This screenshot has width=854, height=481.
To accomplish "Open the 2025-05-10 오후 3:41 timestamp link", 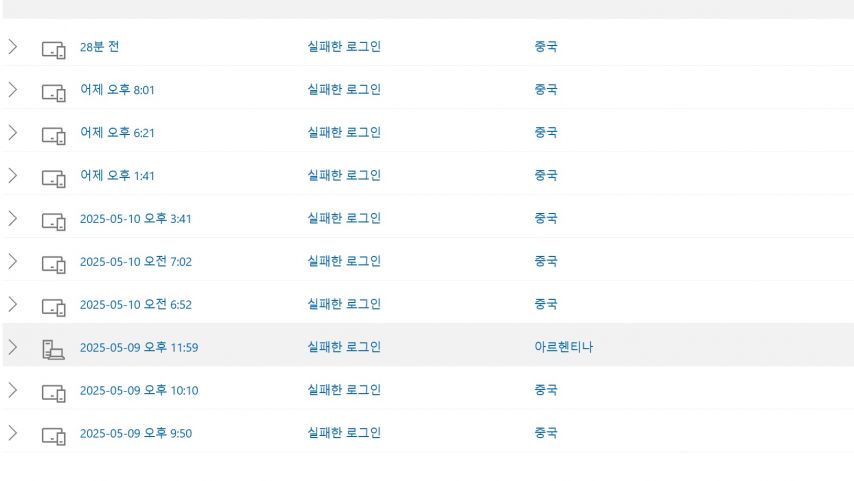I will [x=136, y=218].
